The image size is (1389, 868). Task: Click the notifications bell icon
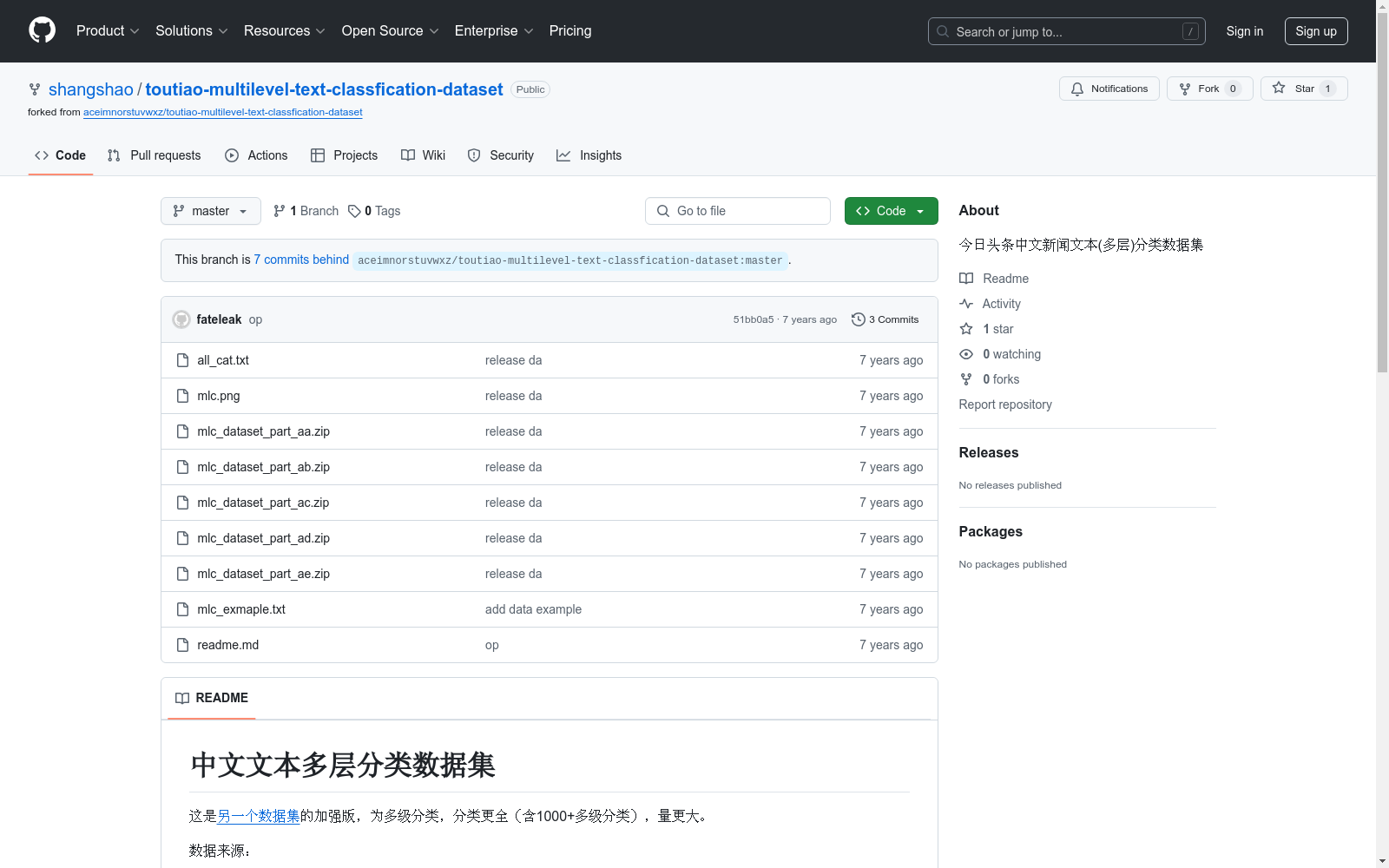1077,89
